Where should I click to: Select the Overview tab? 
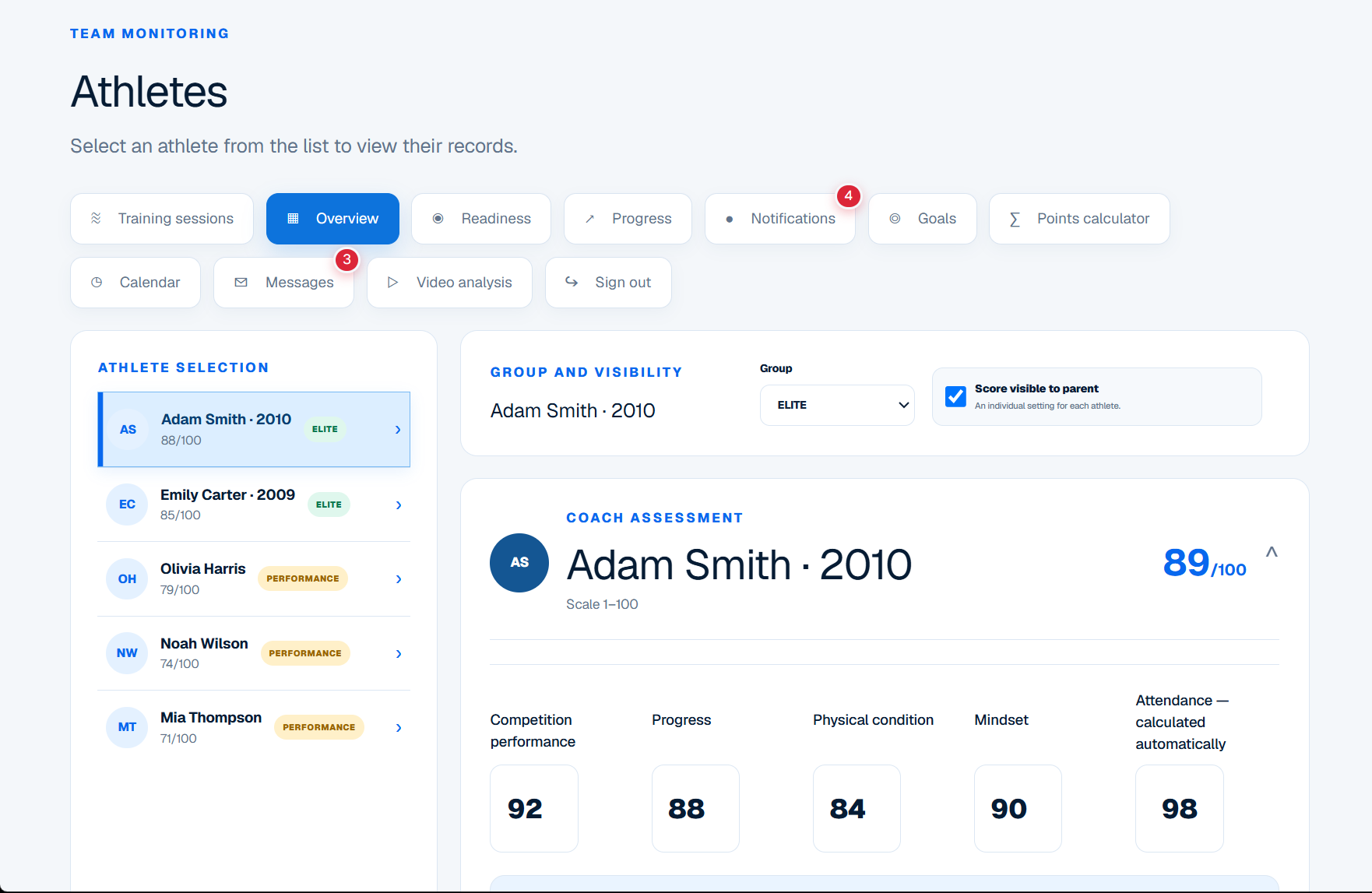click(332, 219)
